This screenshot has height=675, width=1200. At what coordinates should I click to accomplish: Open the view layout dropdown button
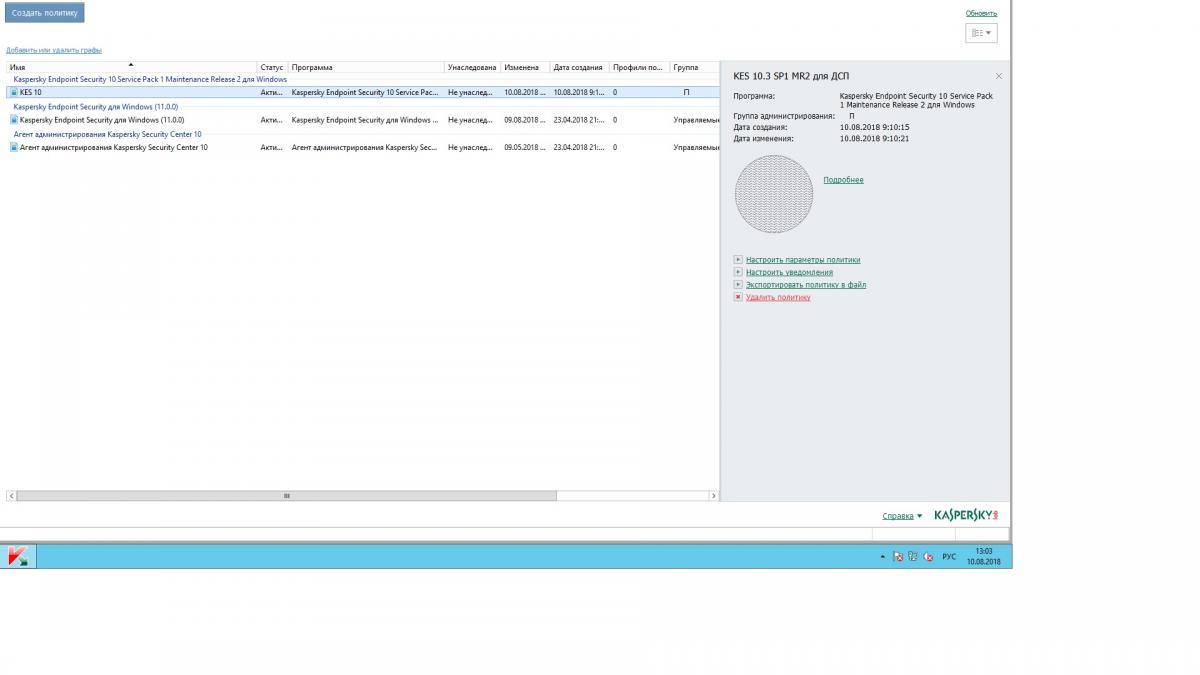981,33
